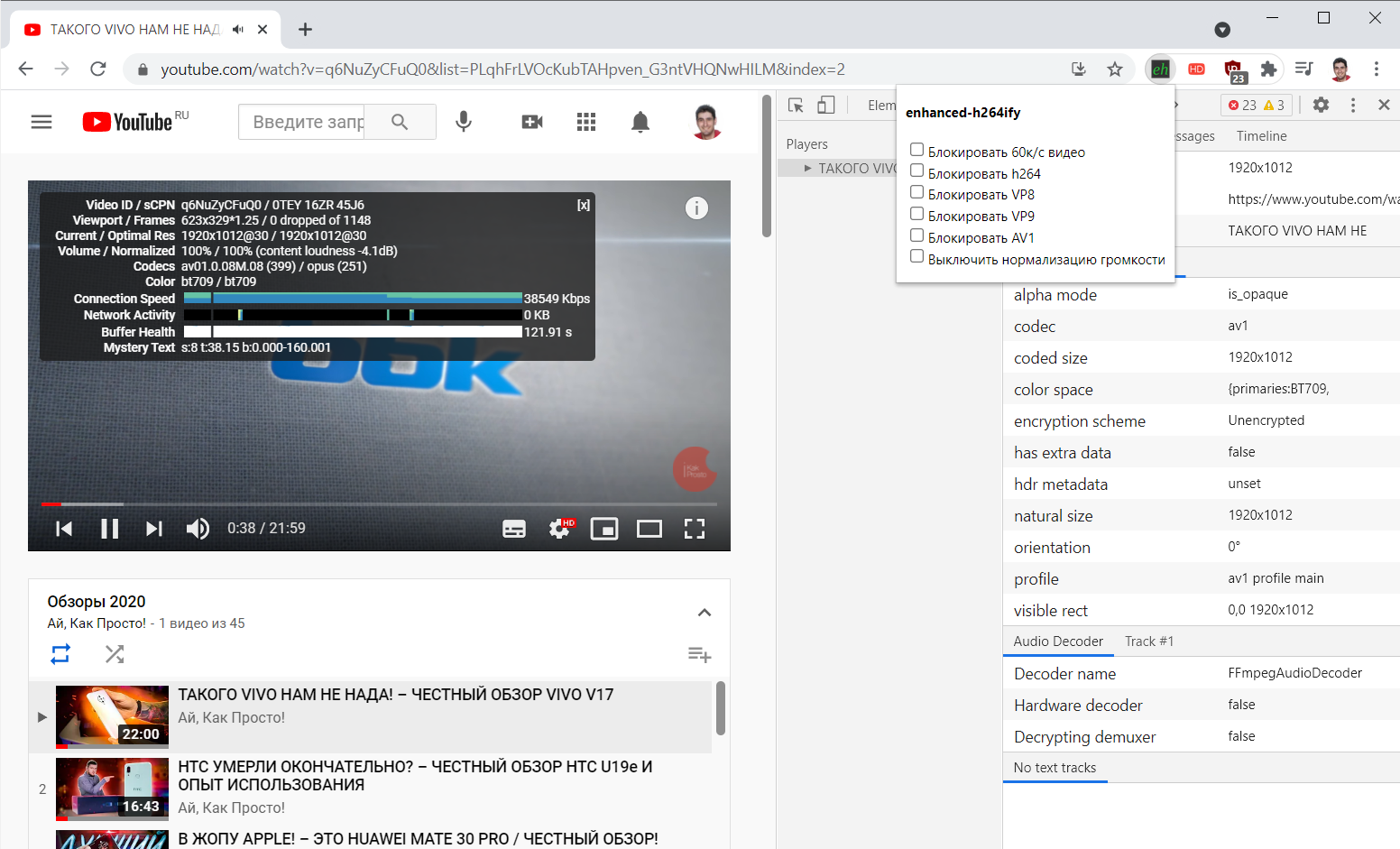Bookmark this page with the star

(x=1115, y=69)
